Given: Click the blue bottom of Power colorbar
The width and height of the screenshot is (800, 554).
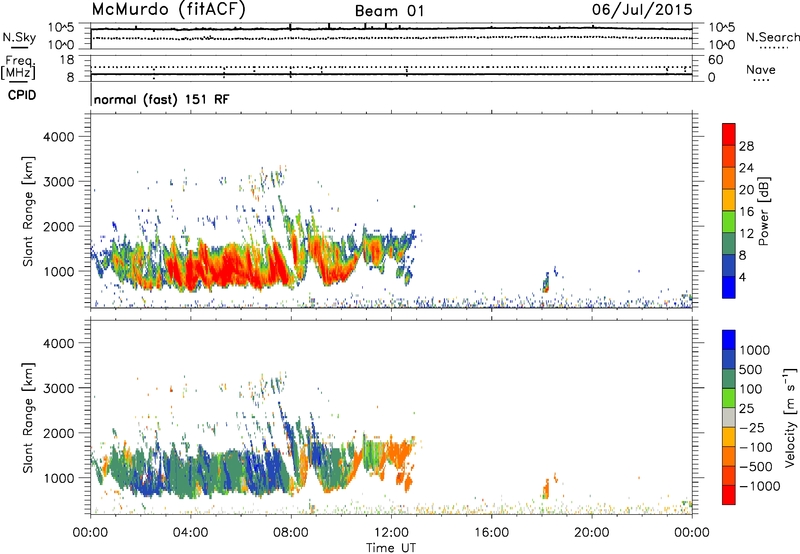Looking at the screenshot, I should tap(729, 287).
